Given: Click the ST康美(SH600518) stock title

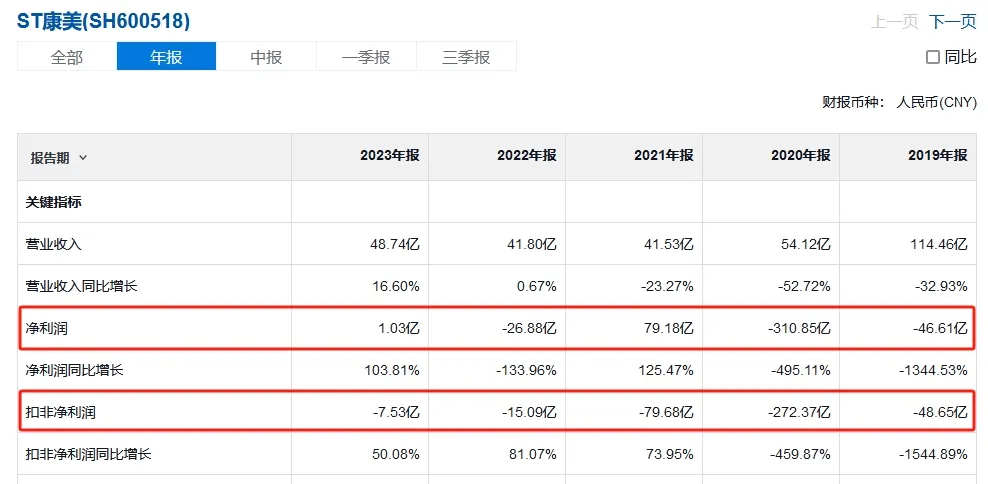Looking at the screenshot, I should (104, 20).
